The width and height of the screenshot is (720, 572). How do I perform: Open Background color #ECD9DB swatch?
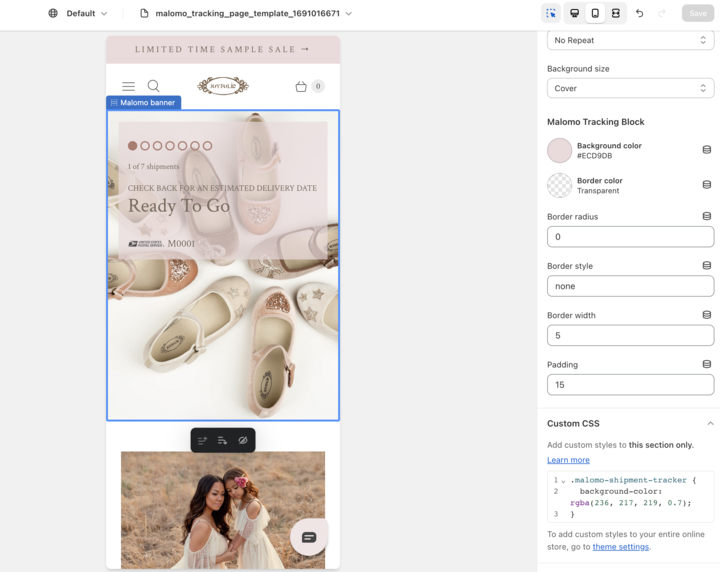559,150
